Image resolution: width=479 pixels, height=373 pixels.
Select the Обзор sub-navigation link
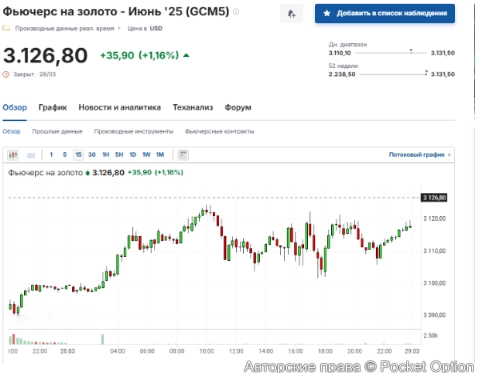click(x=11, y=131)
